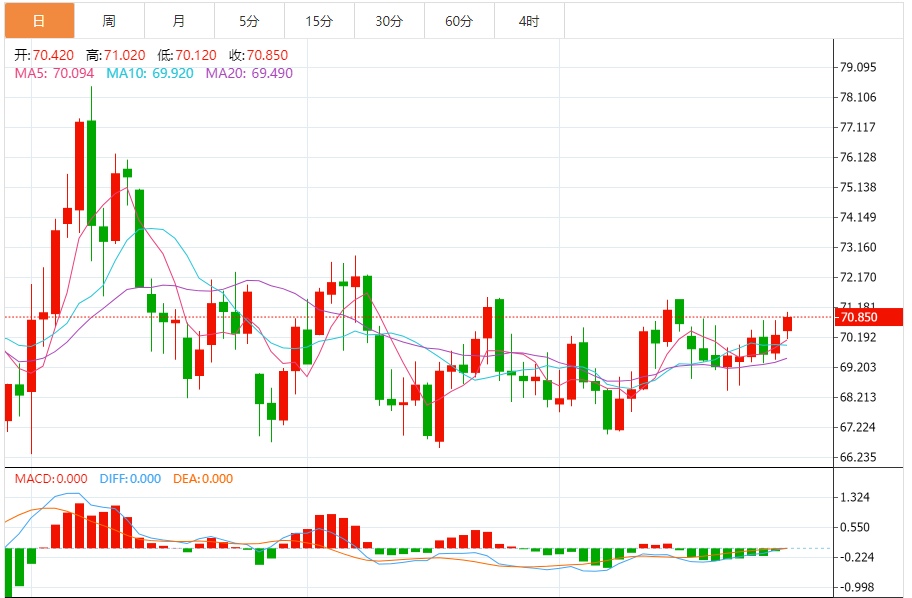This screenshot has width=912, height=598.
Task: Click the DEA value label
Action: point(203,479)
